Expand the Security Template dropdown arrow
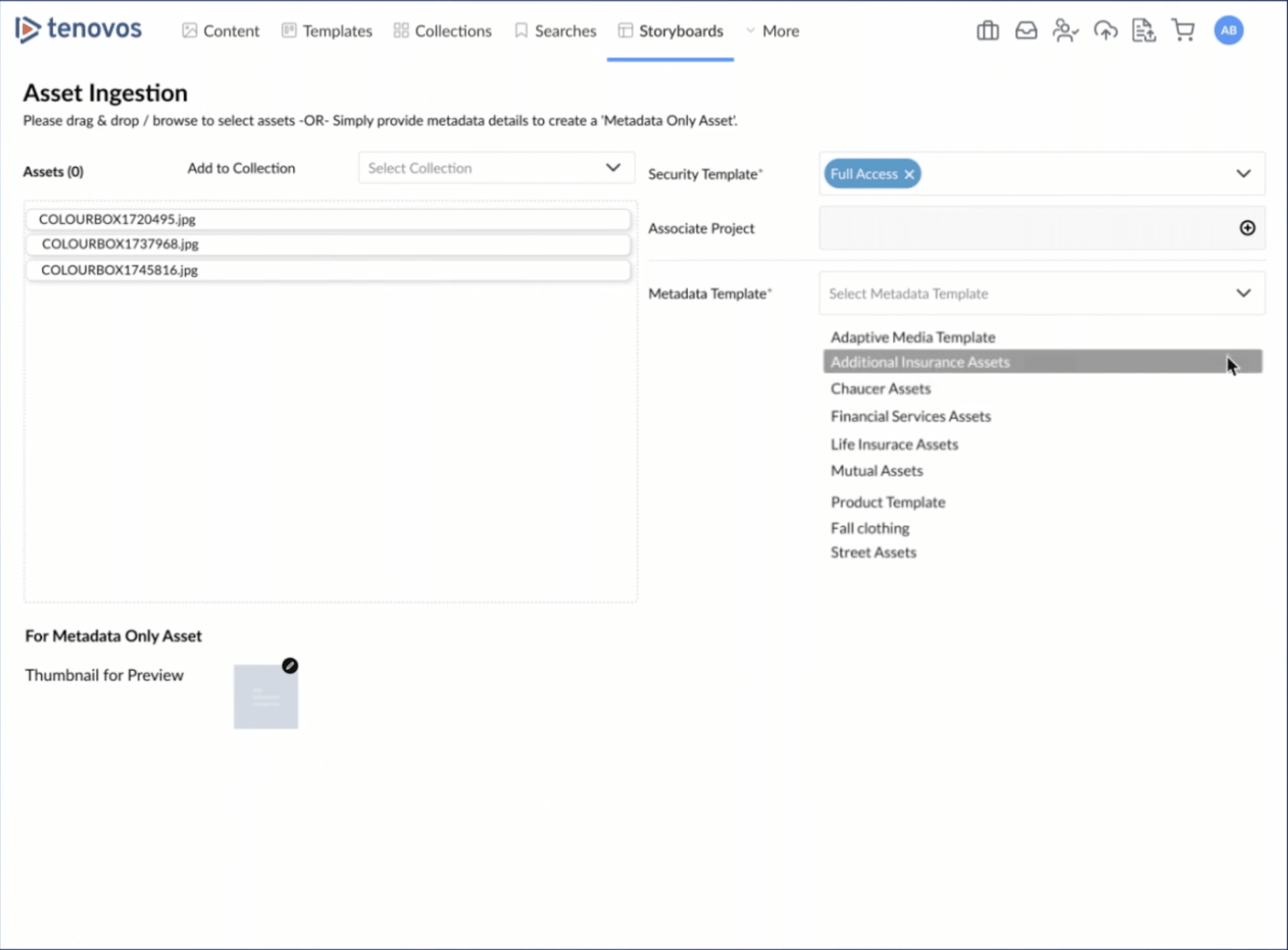 (1243, 174)
